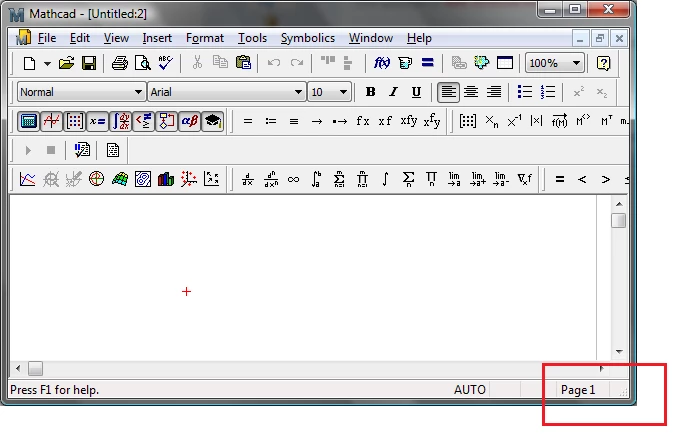Open the Boolean toolbar from Math palette
This screenshot has width=690, height=446.
point(143,121)
